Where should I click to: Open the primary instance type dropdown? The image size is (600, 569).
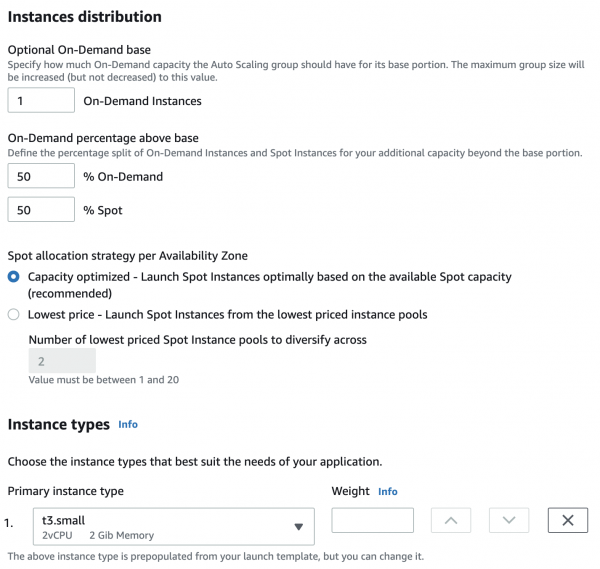coord(160,527)
